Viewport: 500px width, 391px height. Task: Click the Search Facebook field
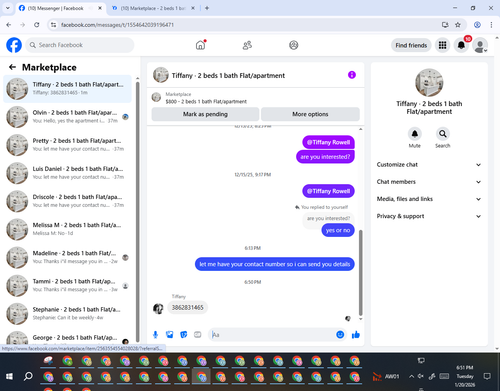[80, 45]
